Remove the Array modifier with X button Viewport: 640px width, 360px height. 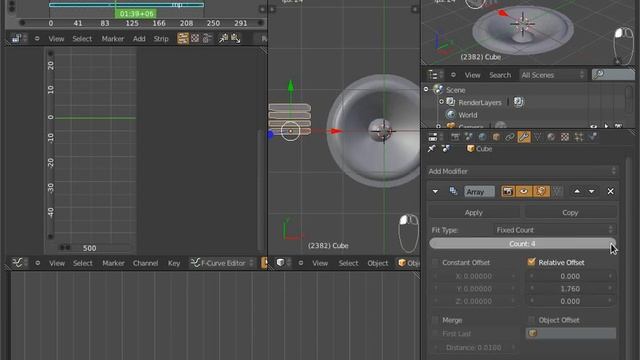coord(610,191)
